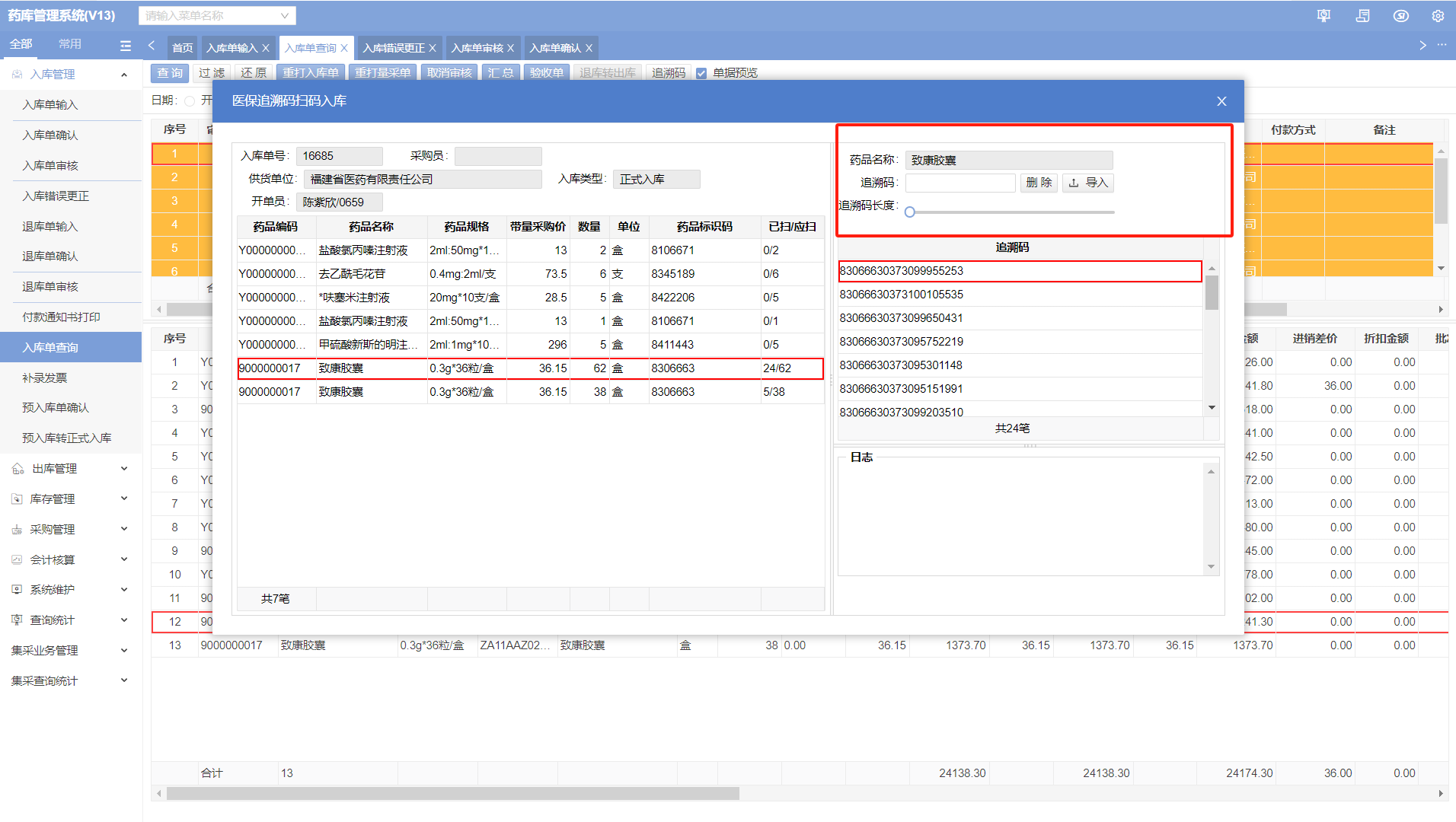Viewport: 1456px width, 822px height.
Task: Open settings via the gear icon
Action: coord(1438,16)
